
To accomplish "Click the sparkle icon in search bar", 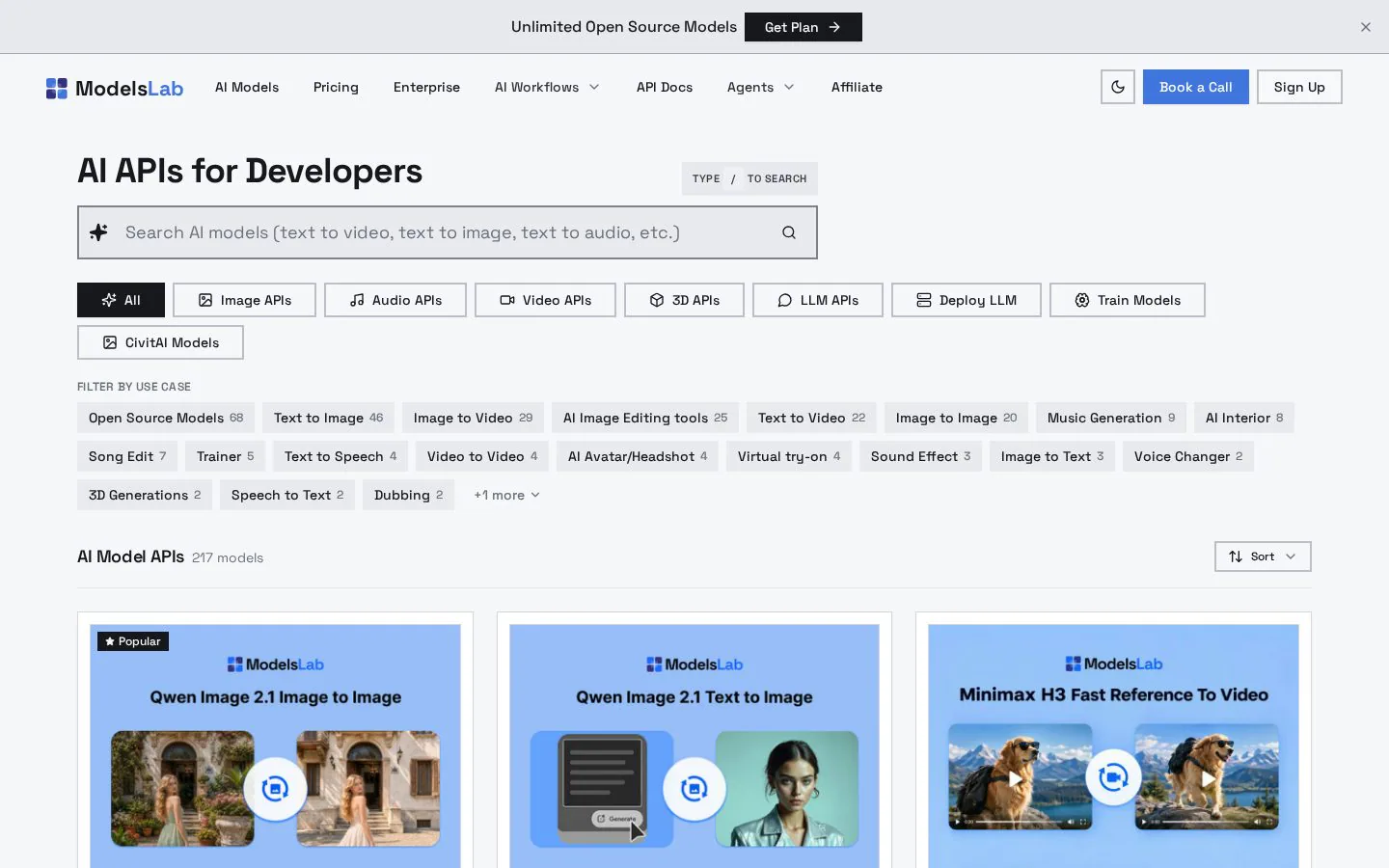I will [x=98, y=232].
